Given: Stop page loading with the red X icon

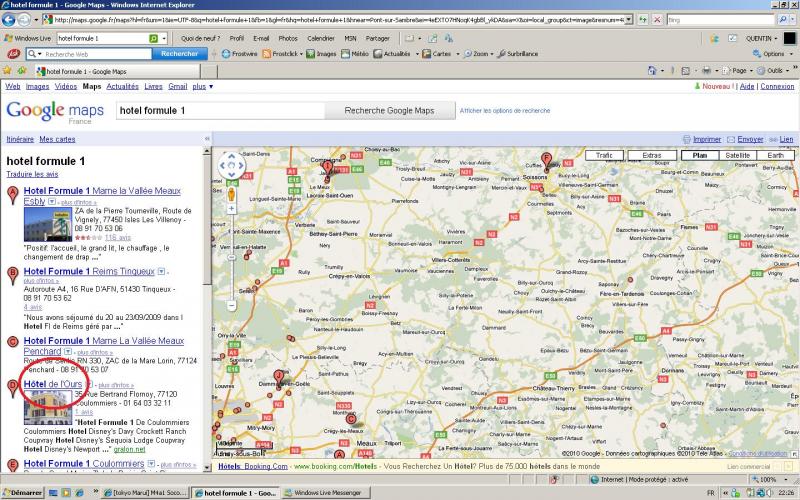Looking at the screenshot, I should (657, 20).
